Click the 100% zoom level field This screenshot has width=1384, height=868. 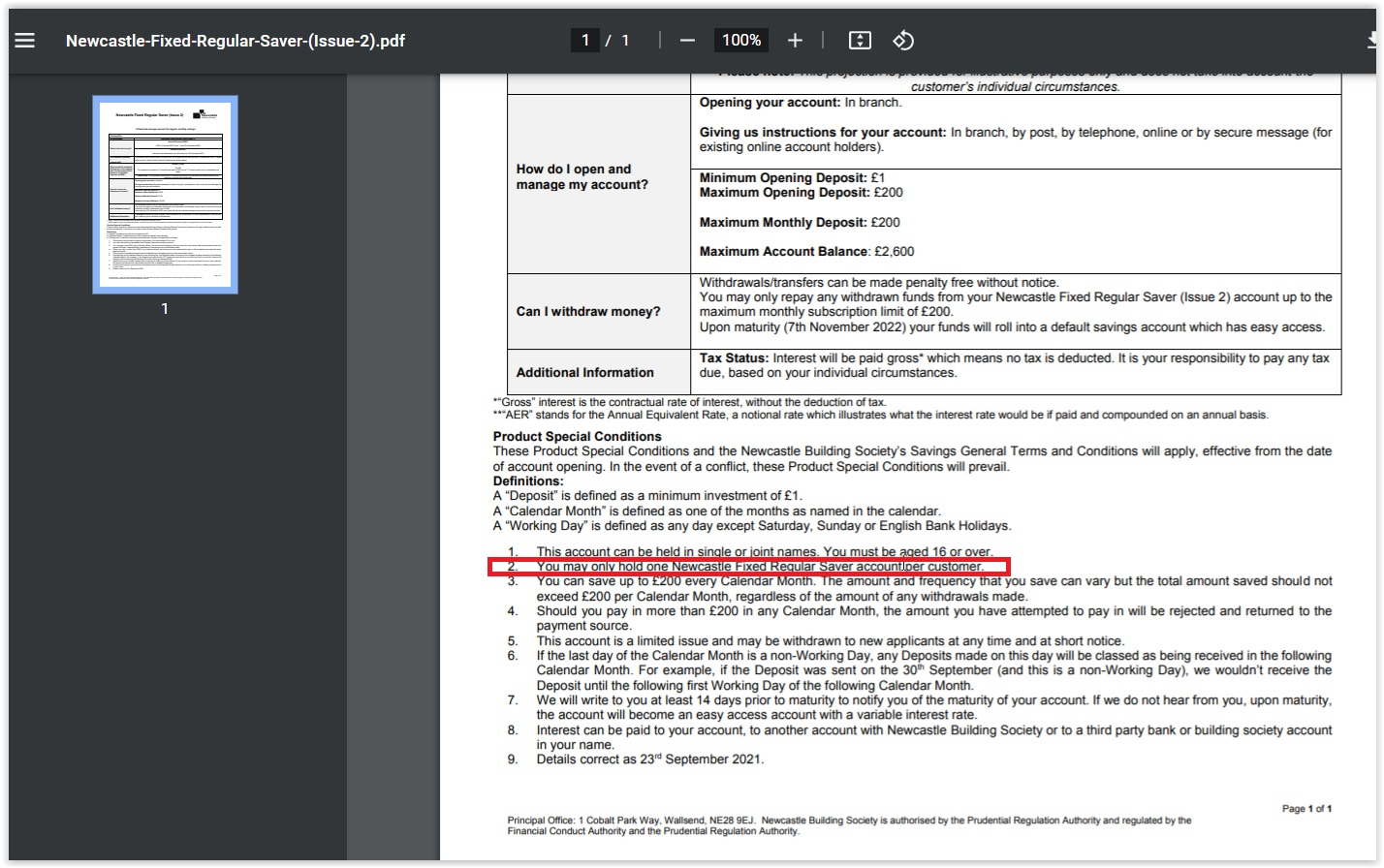(741, 41)
